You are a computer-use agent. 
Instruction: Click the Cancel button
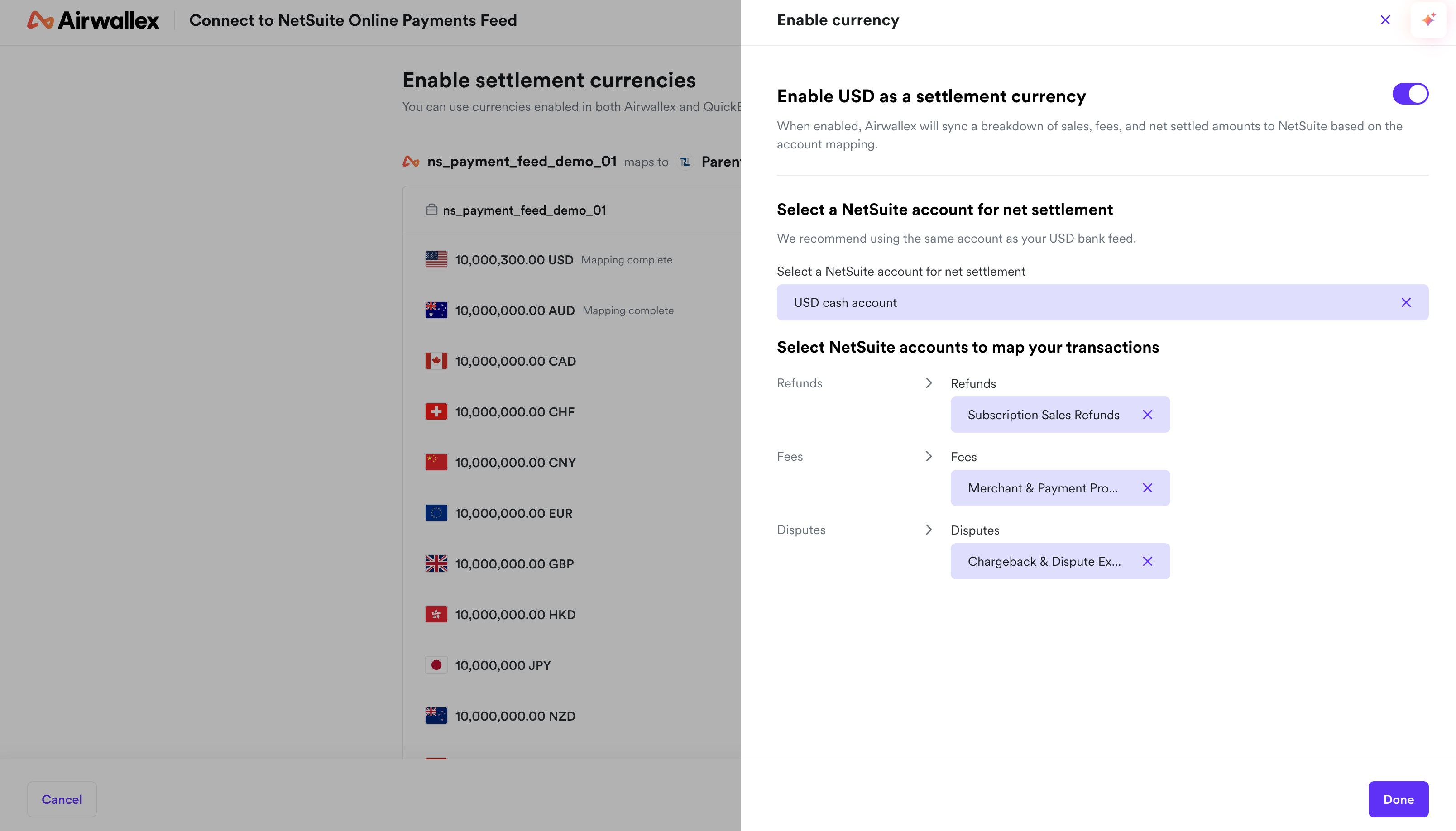[x=62, y=799]
